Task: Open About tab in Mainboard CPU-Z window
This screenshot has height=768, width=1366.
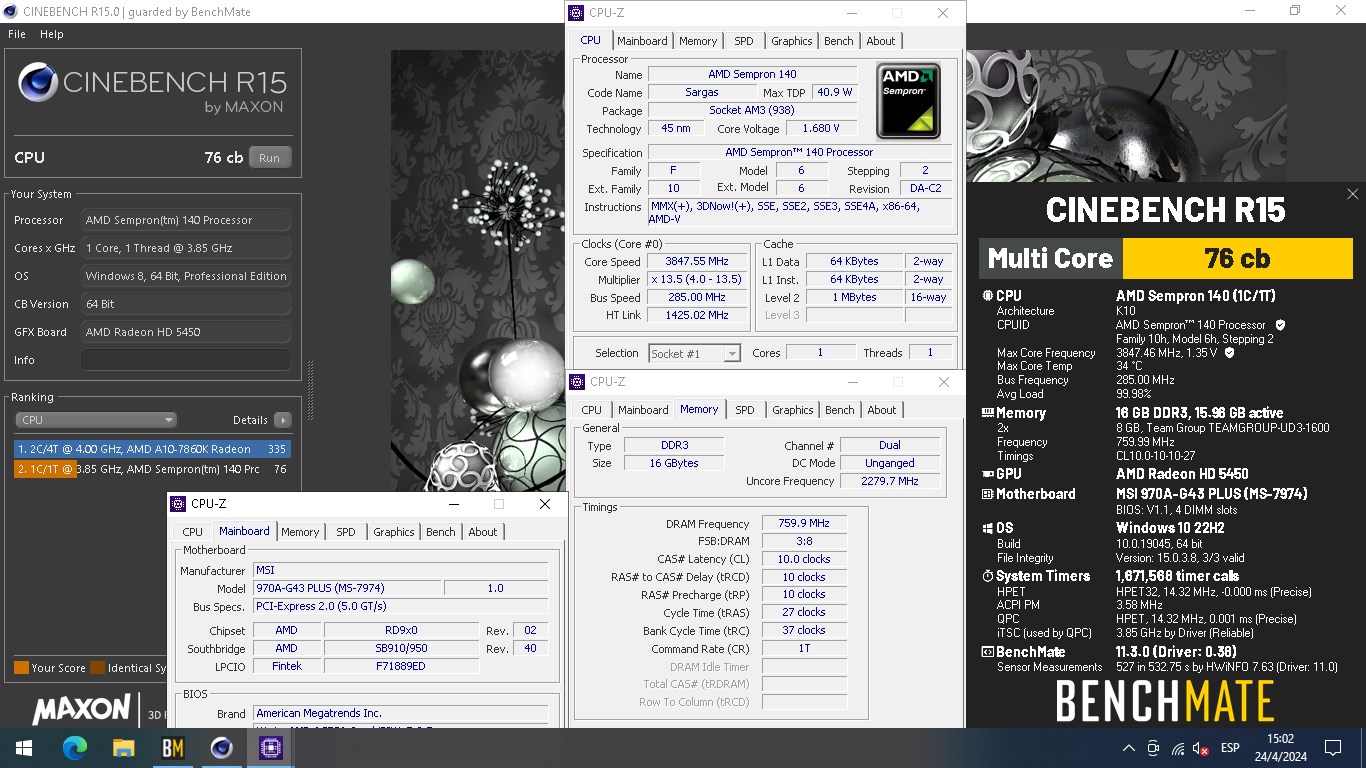Action: (483, 532)
